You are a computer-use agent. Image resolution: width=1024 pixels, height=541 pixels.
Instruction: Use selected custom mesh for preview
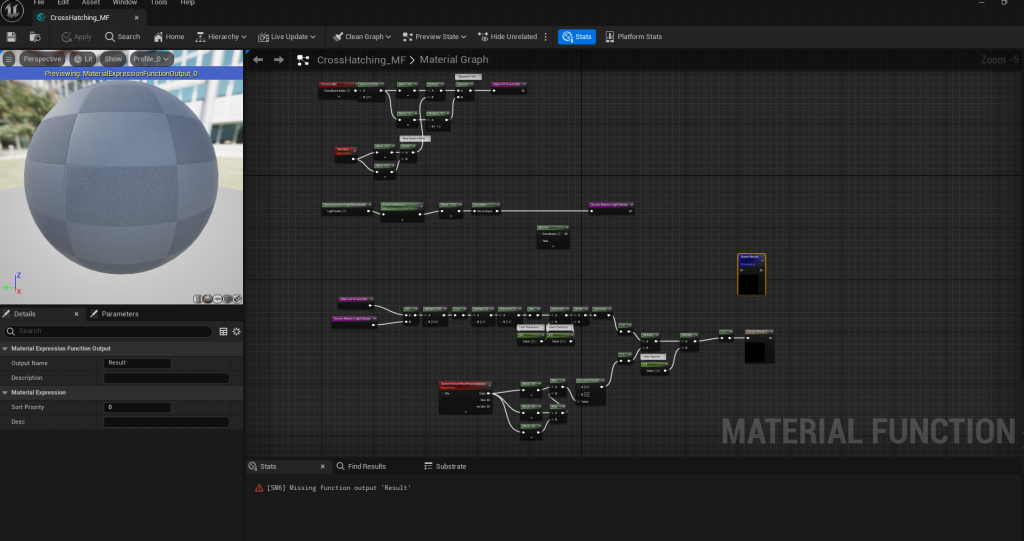(x=237, y=299)
